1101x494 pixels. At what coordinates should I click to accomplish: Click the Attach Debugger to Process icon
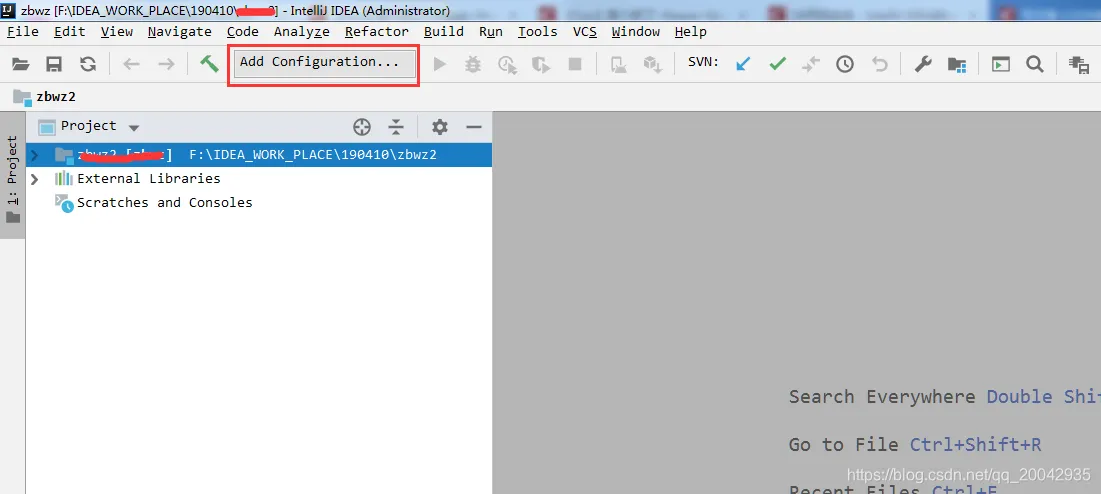click(x=619, y=65)
